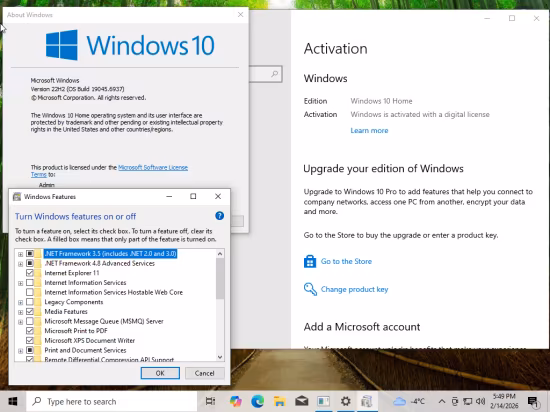Click Cancel in Windows Features dialog
Image resolution: width=550 pixels, height=412 pixels.
point(204,373)
